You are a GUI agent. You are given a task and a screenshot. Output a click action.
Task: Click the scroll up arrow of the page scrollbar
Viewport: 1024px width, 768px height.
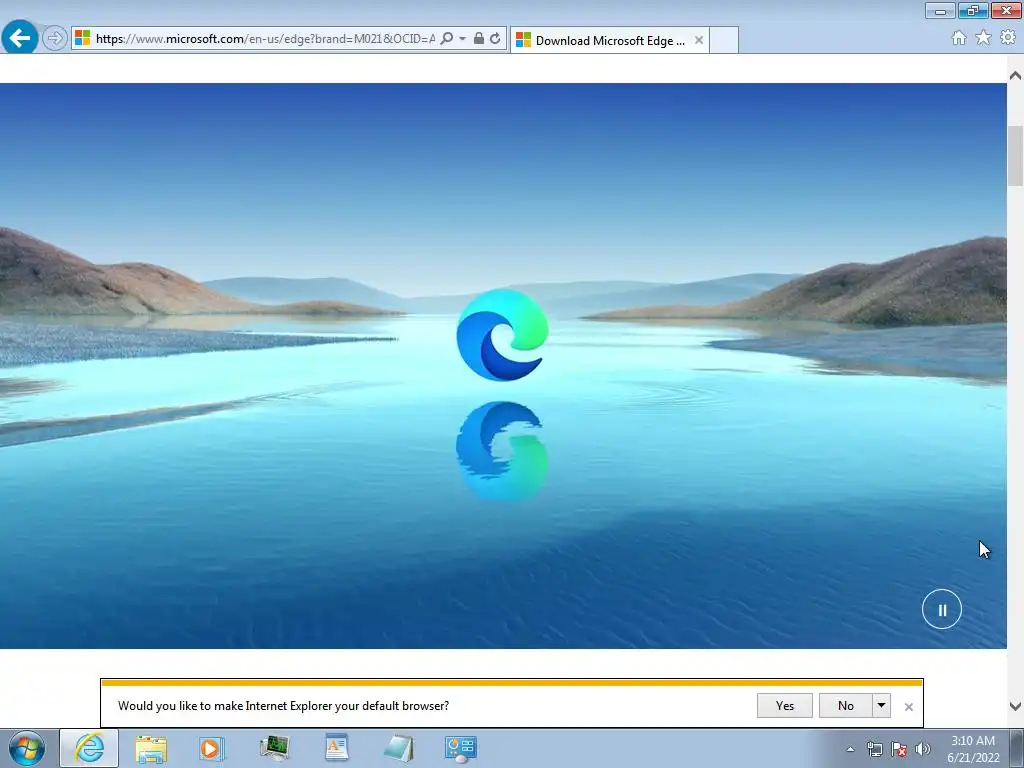[x=1015, y=76]
